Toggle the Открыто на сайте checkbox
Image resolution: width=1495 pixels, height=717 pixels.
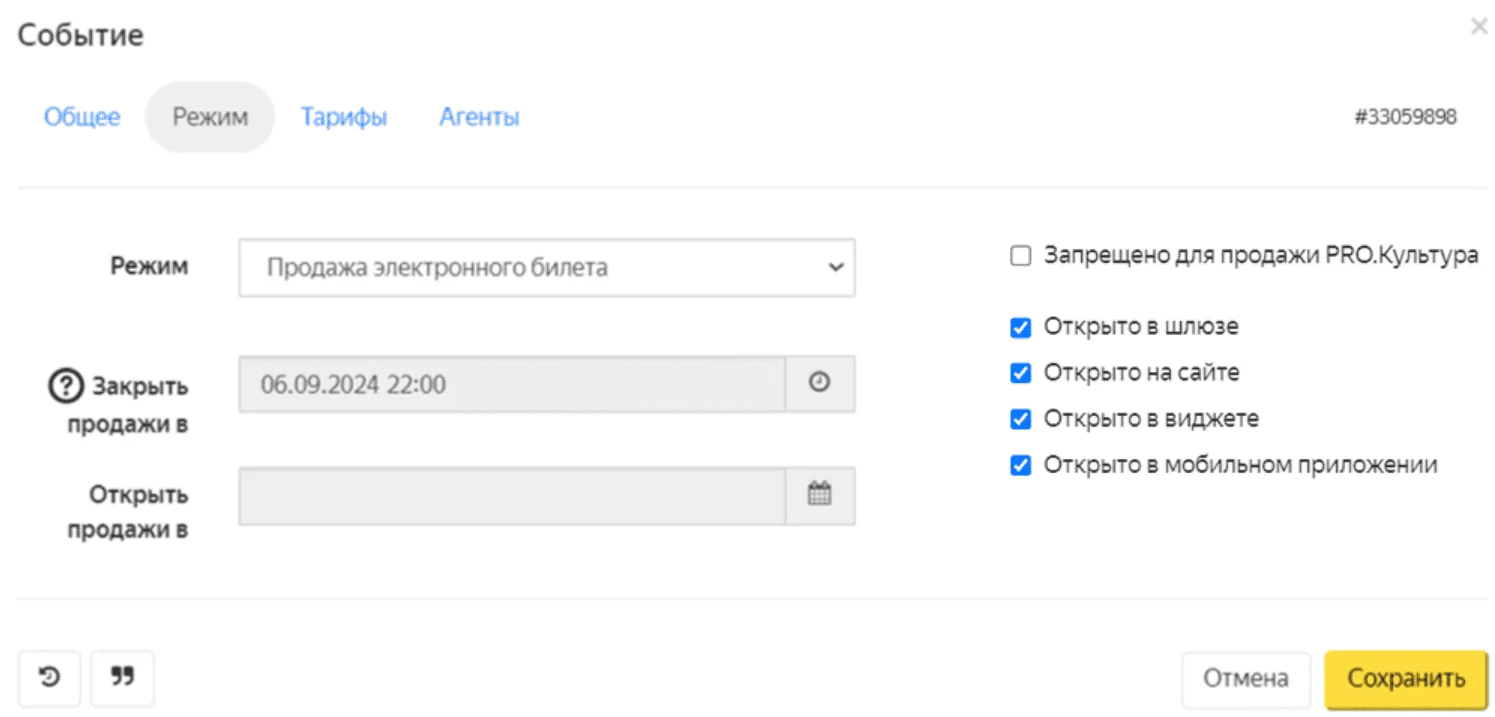pos(1020,373)
